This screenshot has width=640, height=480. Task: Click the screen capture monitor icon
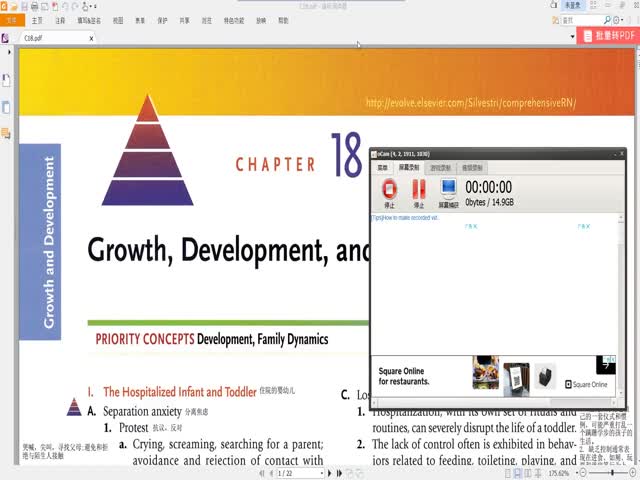(449, 189)
